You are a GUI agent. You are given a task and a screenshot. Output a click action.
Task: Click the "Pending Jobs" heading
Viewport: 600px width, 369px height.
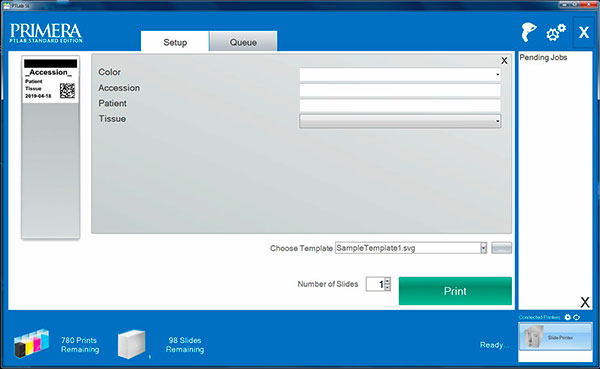click(x=543, y=57)
